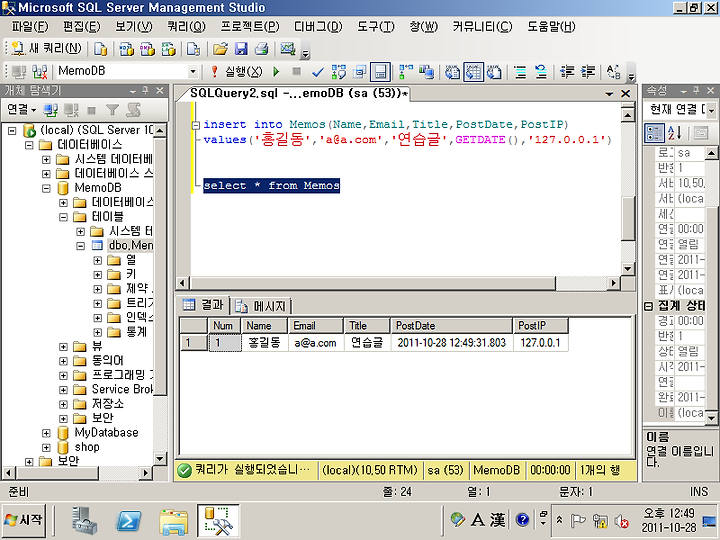Toggle Include Actual Execution Plan icon

coord(405,72)
